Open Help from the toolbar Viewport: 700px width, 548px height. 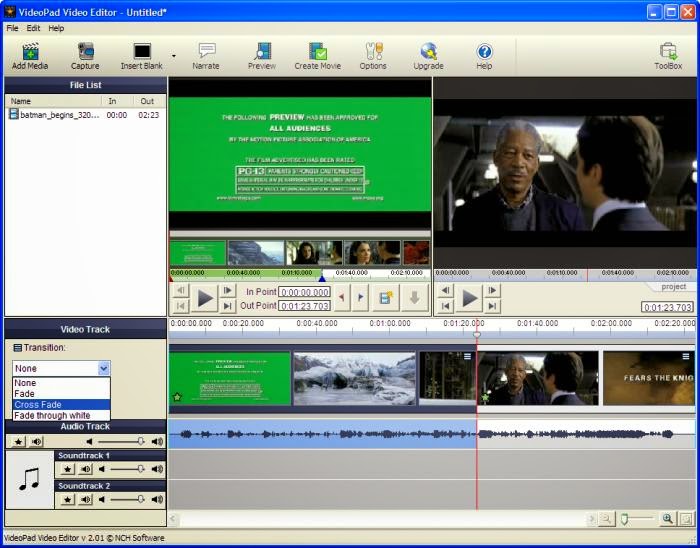pos(484,56)
